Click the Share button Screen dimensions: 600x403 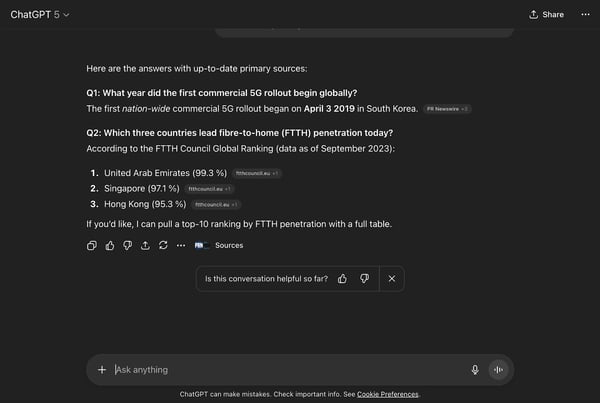[x=546, y=15]
